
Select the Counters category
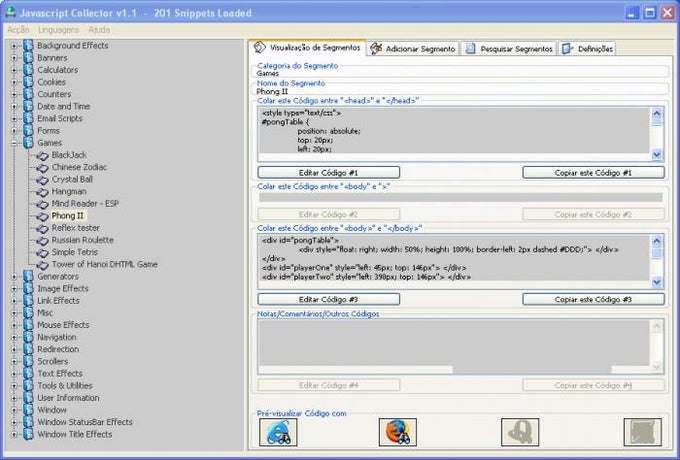click(x=54, y=94)
